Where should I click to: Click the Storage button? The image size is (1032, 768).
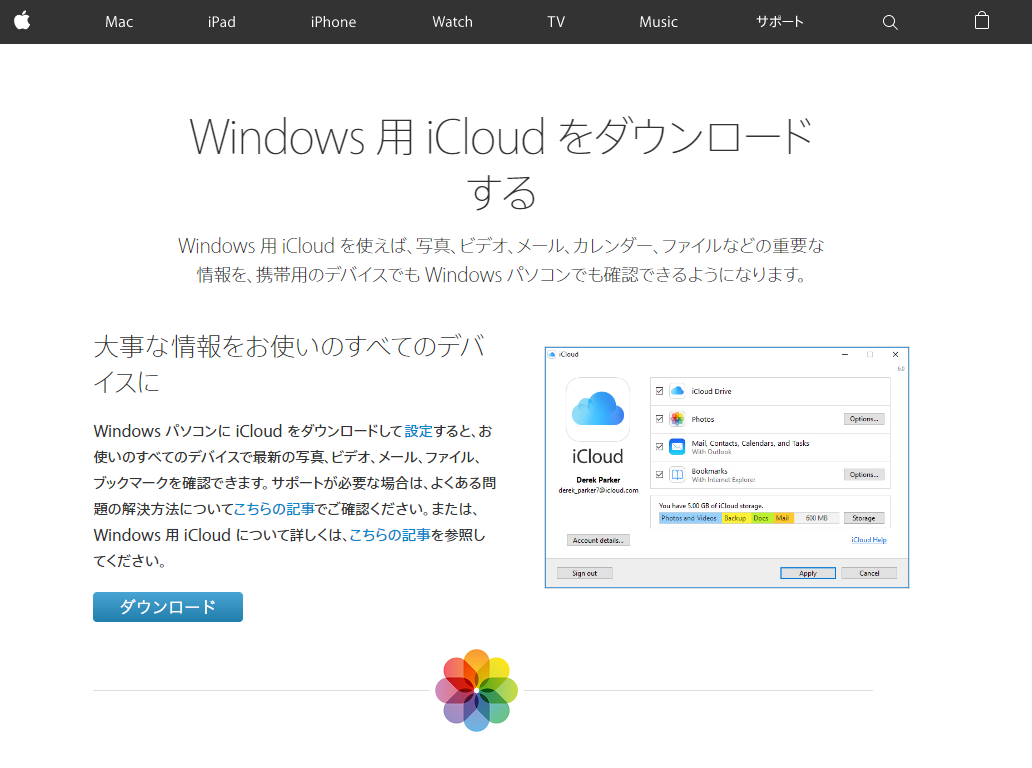(x=864, y=519)
